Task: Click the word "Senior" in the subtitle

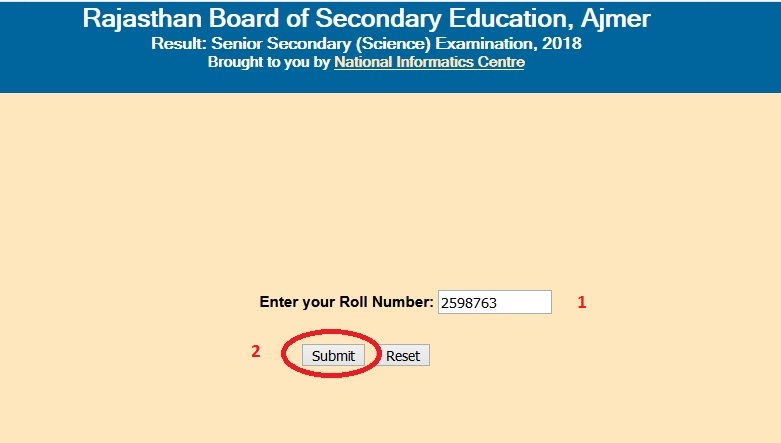Action: click(x=235, y=45)
